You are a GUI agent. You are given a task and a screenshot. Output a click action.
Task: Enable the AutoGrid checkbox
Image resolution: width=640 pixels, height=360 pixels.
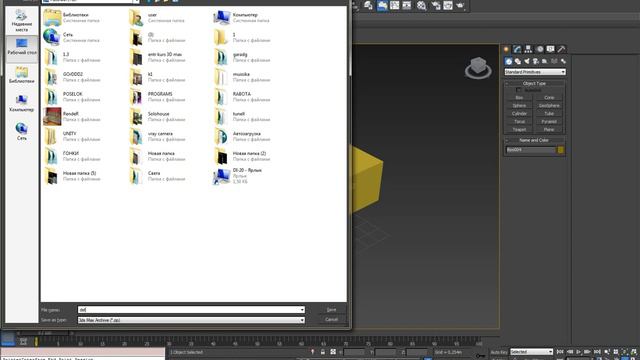point(518,90)
